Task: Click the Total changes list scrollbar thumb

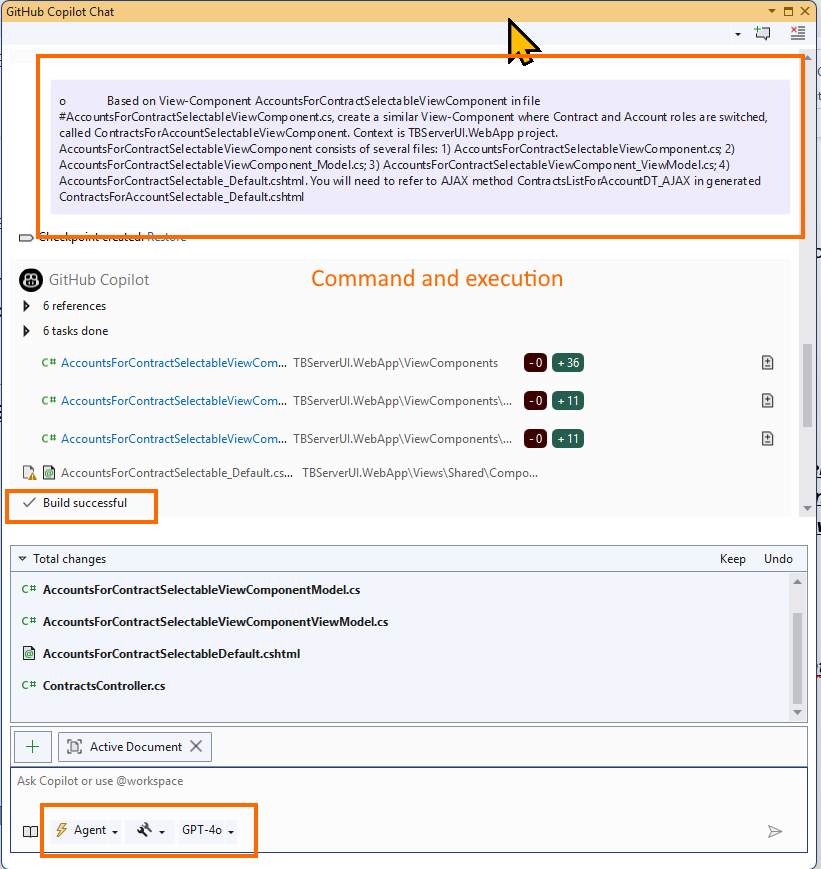Action: [x=797, y=658]
